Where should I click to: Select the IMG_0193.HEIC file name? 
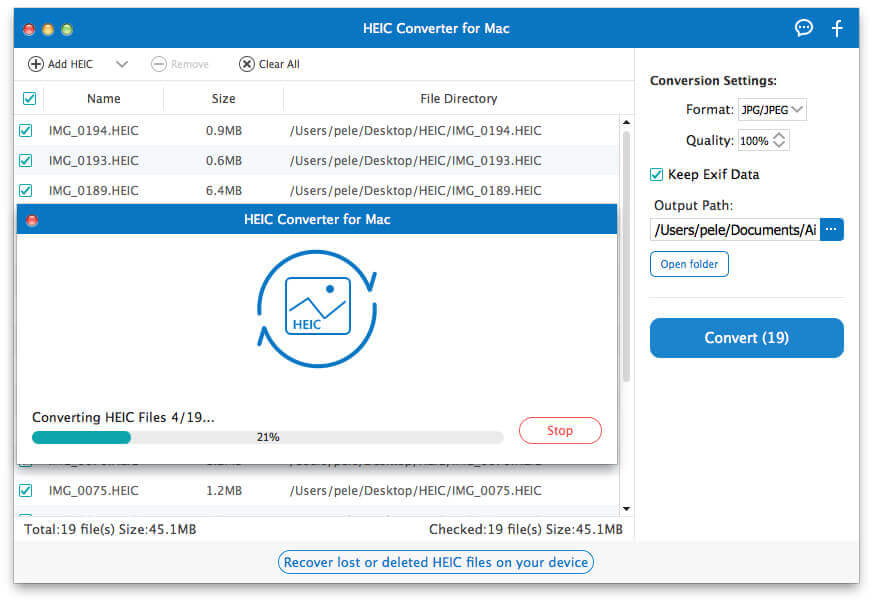94,160
